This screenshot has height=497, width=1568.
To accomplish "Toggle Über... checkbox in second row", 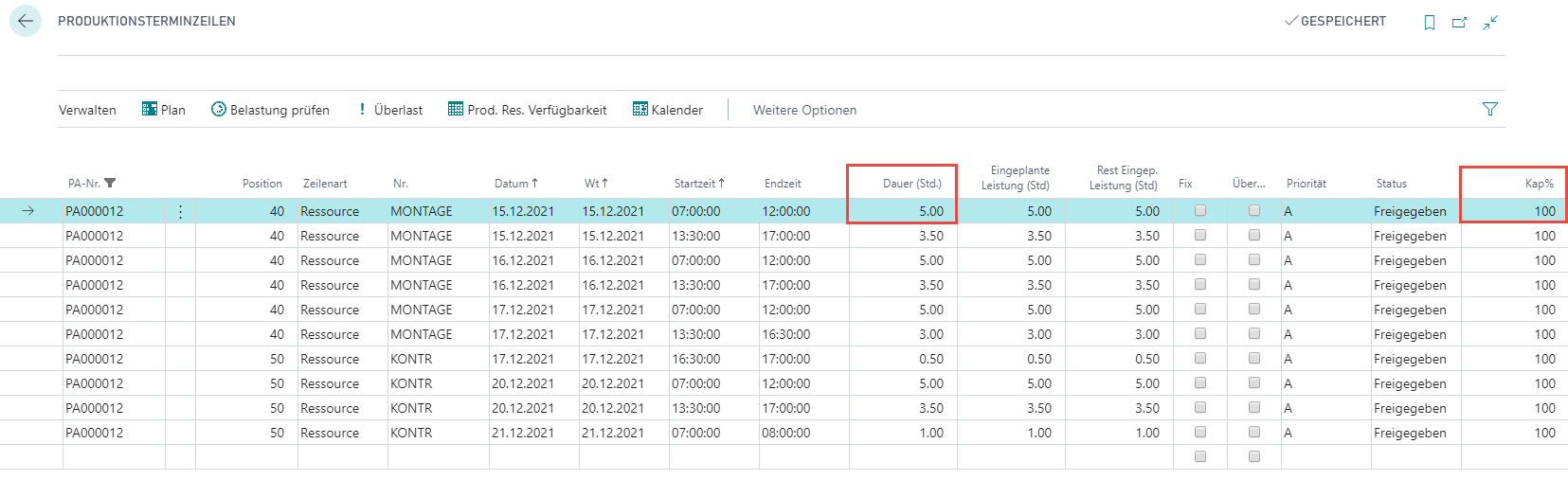I will [x=1254, y=235].
